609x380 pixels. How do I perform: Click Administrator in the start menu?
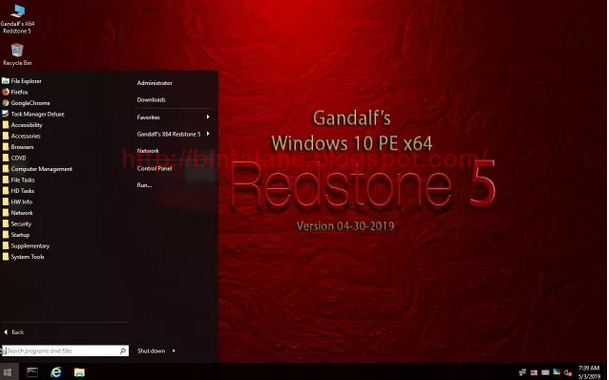[x=154, y=83]
